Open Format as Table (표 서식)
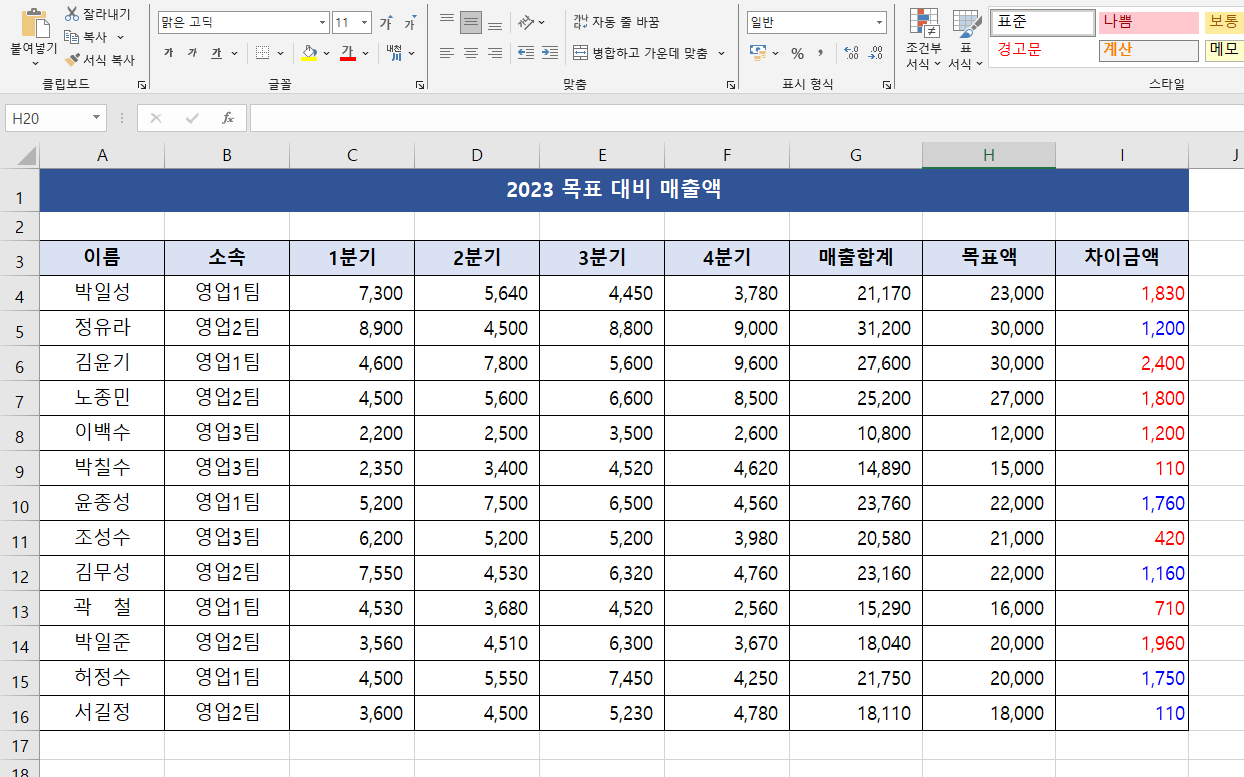This screenshot has width=1244, height=777. point(966,40)
